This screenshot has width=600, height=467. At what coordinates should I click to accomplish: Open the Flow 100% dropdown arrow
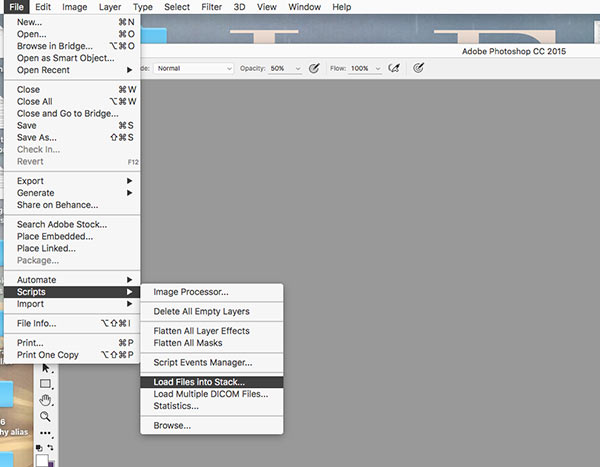378,69
